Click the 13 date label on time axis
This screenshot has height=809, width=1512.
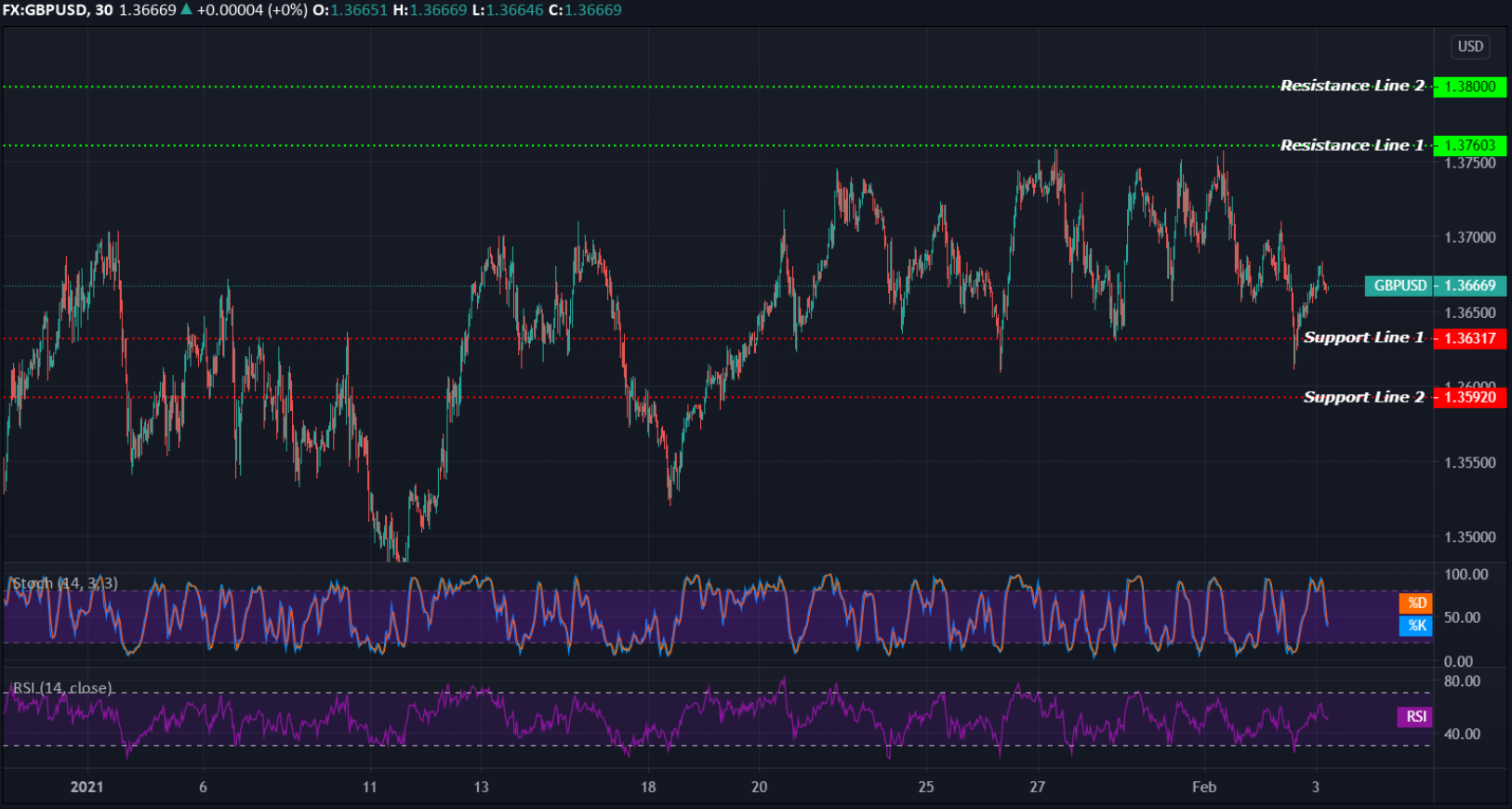point(481,787)
